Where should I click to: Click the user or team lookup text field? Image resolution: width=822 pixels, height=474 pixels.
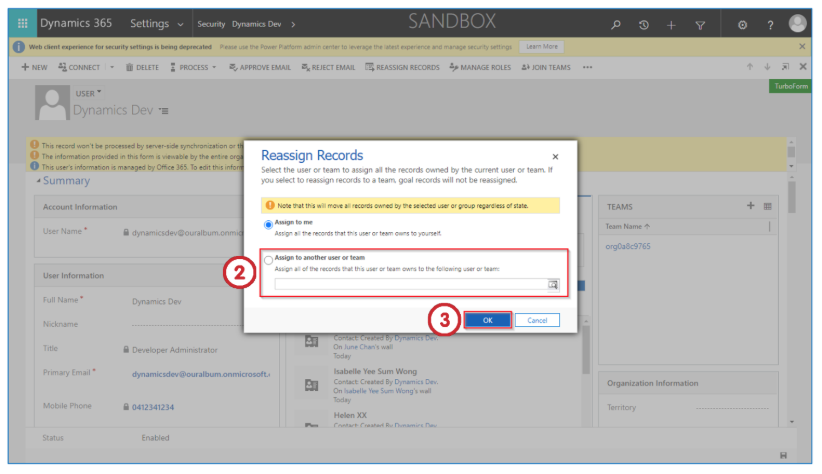coord(409,285)
